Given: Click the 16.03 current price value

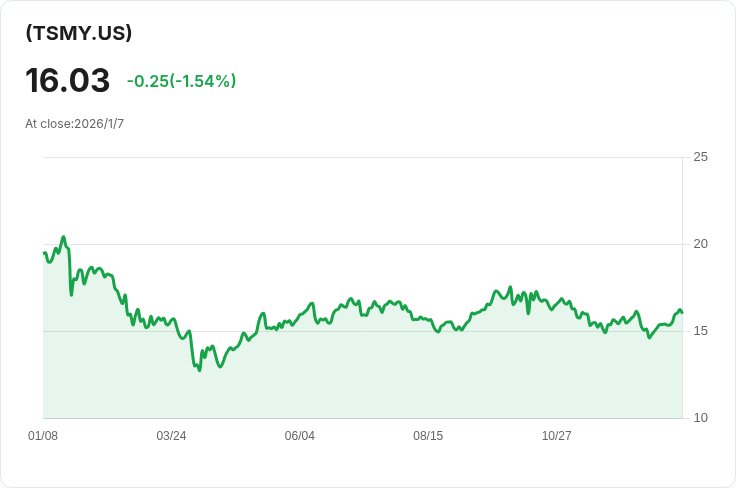Looking at the screenshot, I should [67, 81].
